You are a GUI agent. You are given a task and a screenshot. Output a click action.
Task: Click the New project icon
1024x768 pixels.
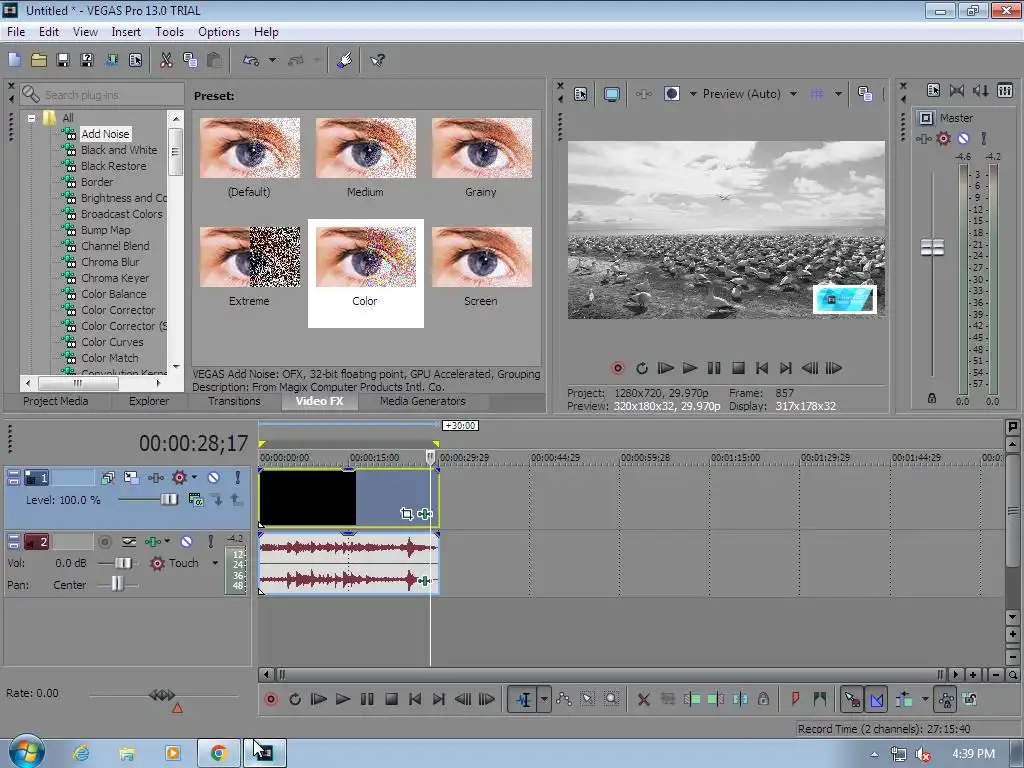tap(14, 60)
